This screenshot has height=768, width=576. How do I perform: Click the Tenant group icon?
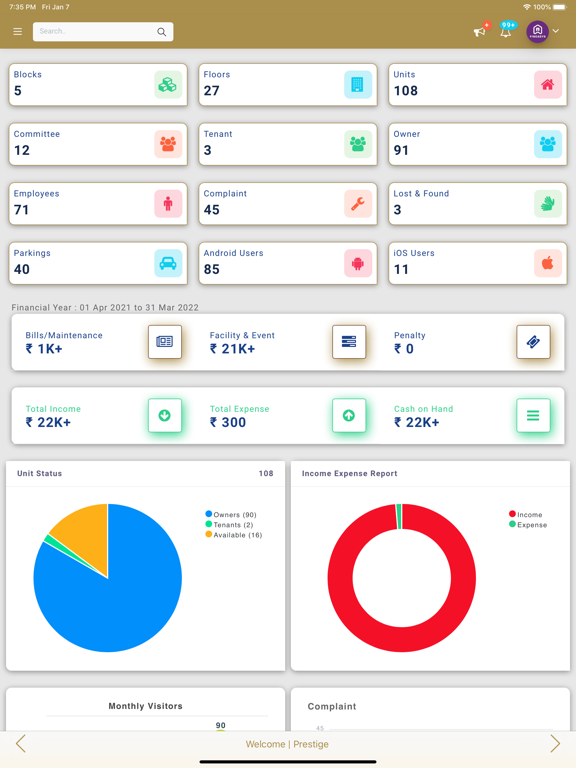pyautogui.click(x=358, y=144)
